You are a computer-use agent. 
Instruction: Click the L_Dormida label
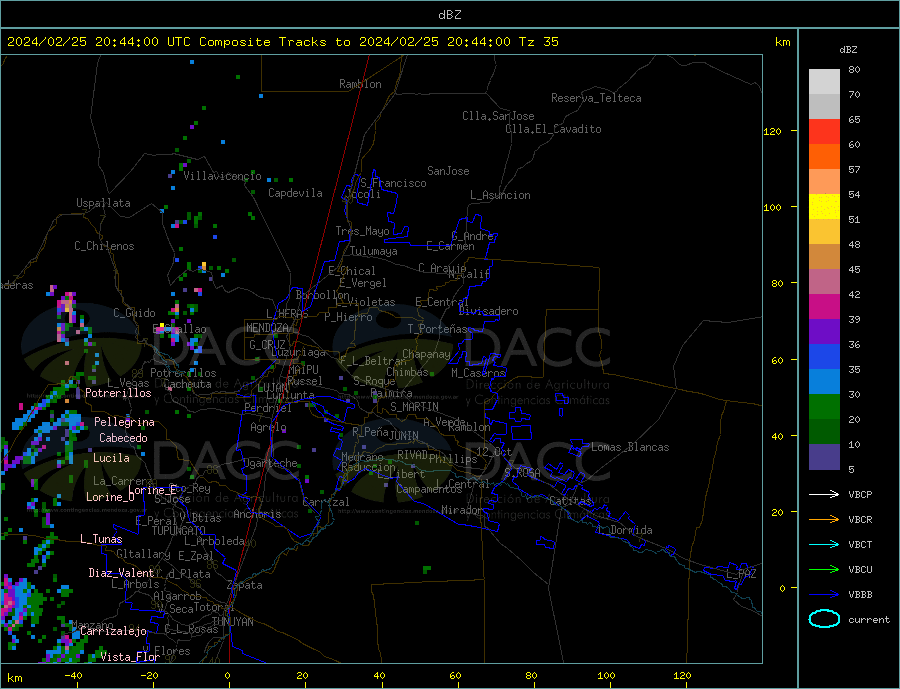point(626,530)
